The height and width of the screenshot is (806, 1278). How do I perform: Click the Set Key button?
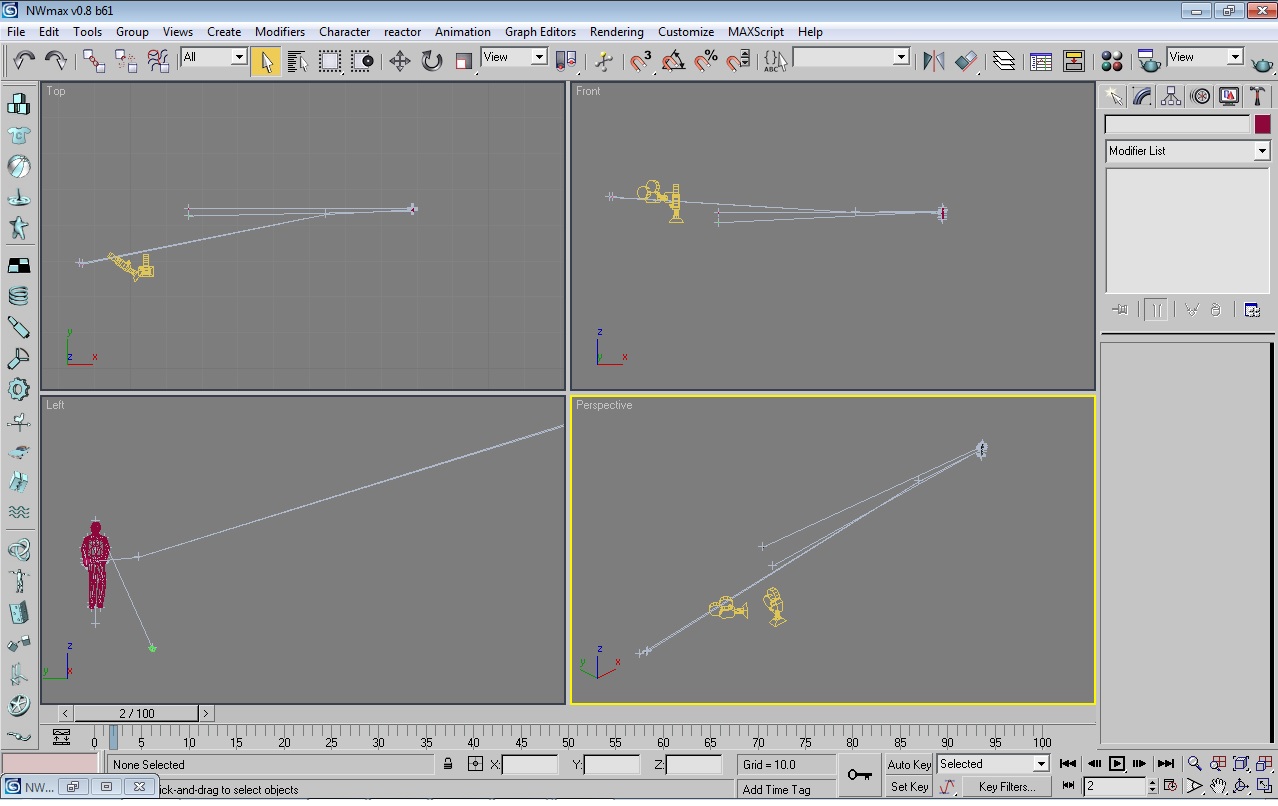pos(909,787)
